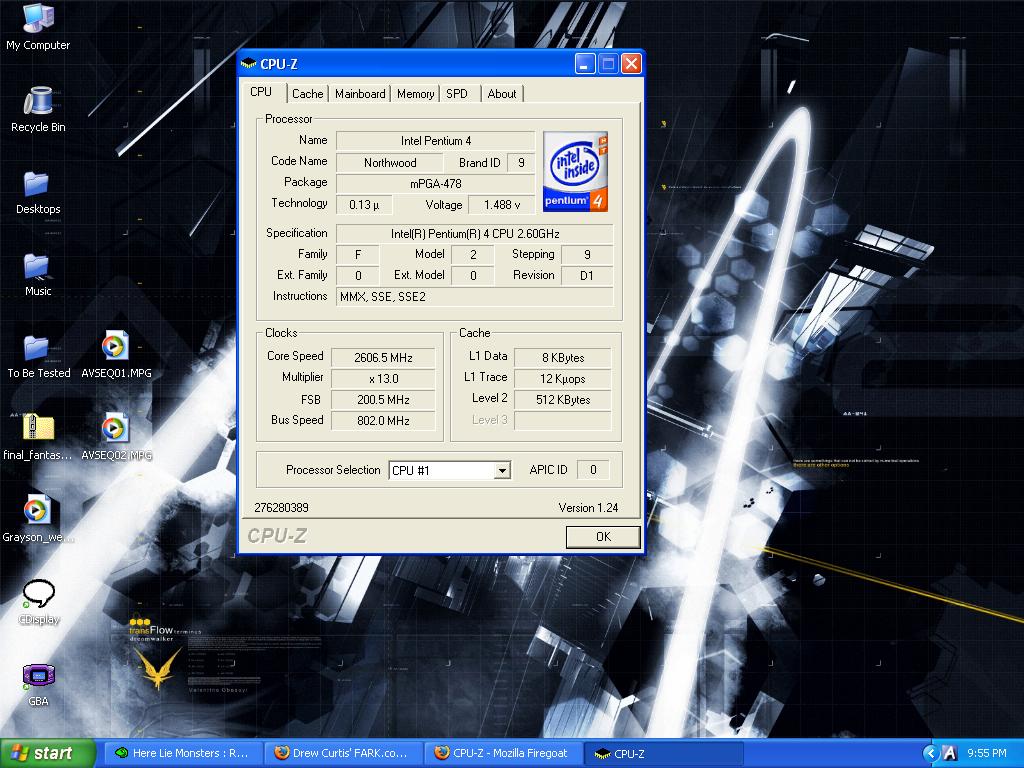Click the Brand ID value 9
The image size is (1024, 768).
[x=521, y=163]
